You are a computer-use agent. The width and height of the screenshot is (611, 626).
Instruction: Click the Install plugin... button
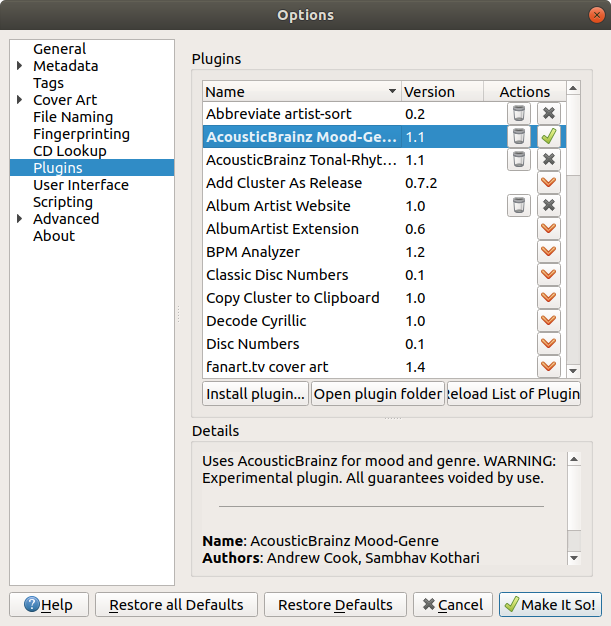(x=255, y=394)
